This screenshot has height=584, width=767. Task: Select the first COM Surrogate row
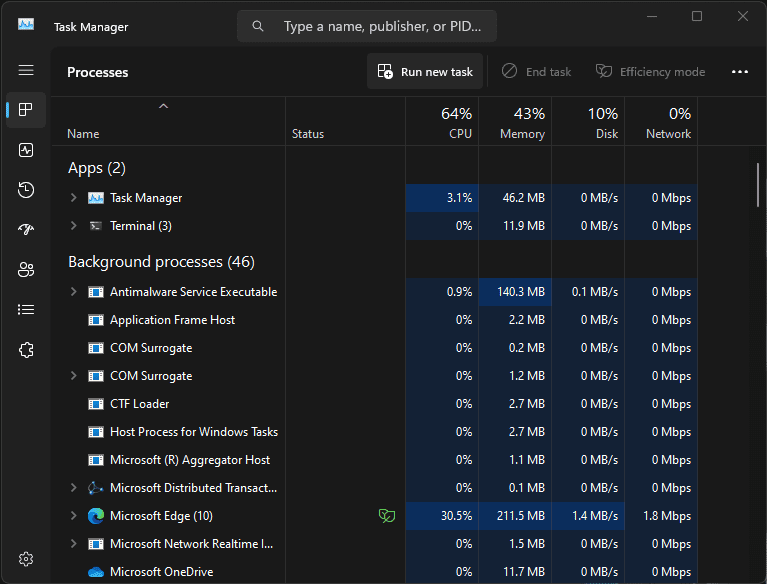point(374,348)
